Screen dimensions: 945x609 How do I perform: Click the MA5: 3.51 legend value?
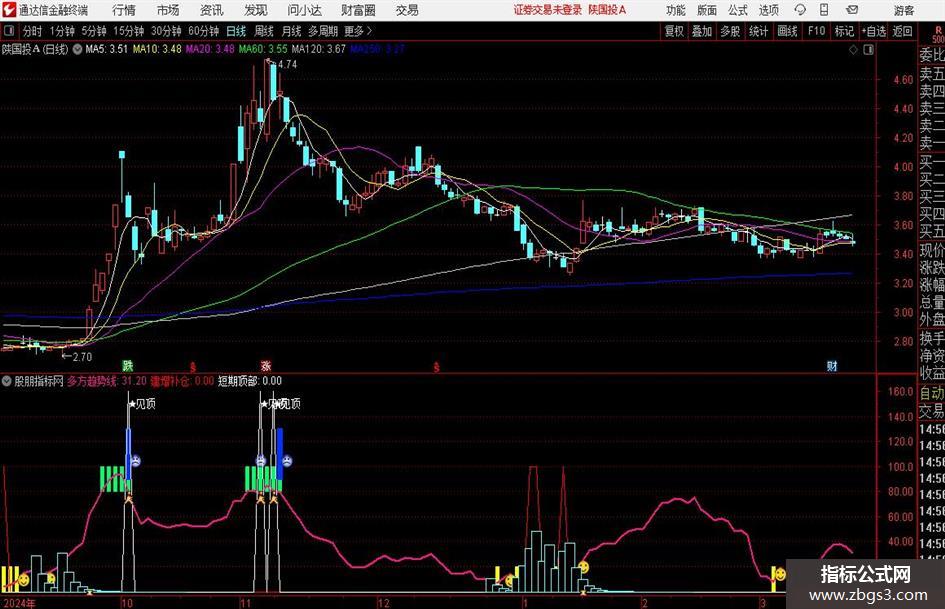tap(106, 49)
